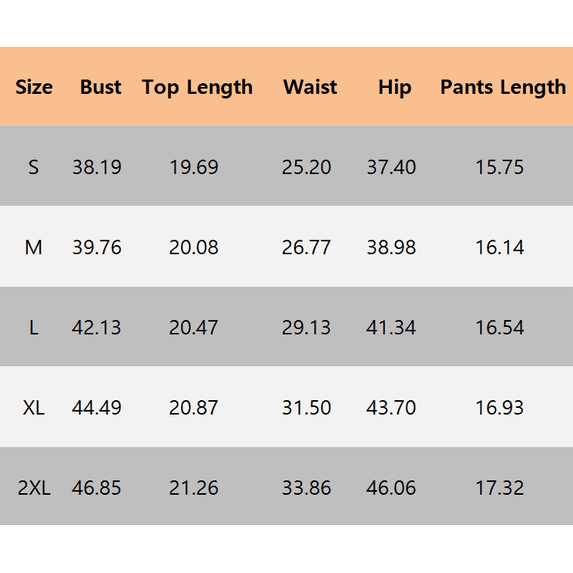Select hip value 43.70
573x573 pixels.
point(391,407)
